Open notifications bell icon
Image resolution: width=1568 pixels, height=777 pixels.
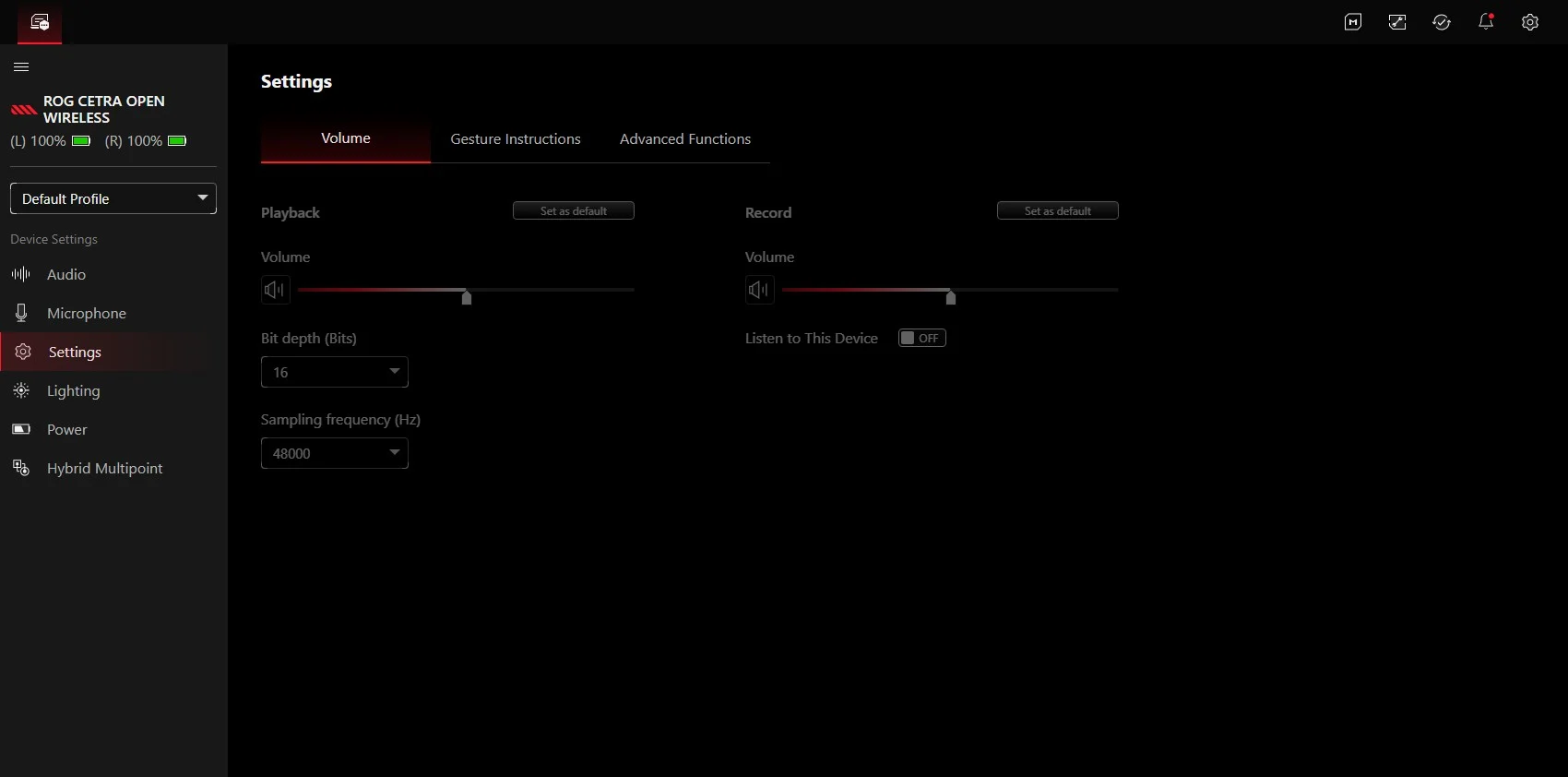point(1486,21)
